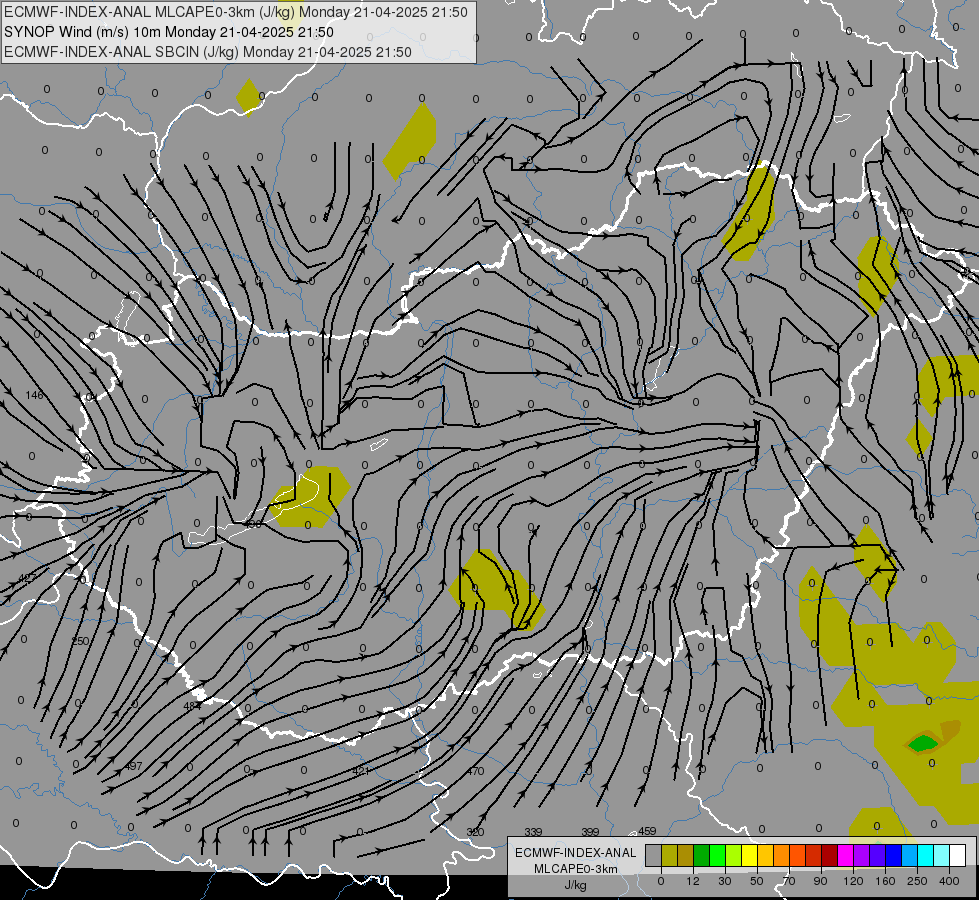Select the '120' legend scale label

(853, 881)
